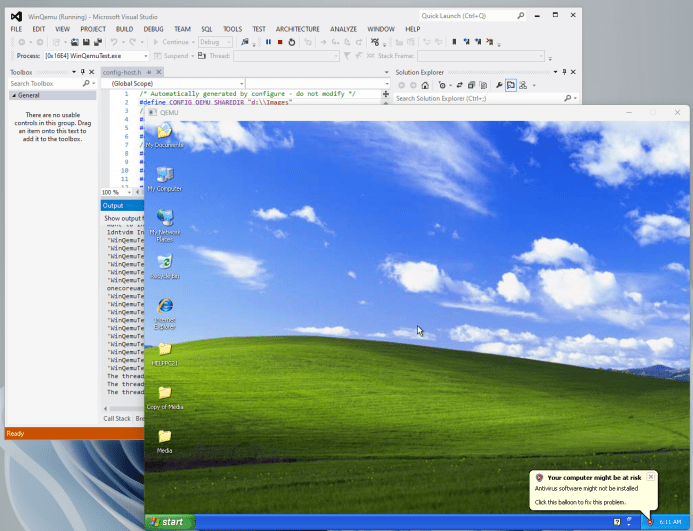Clear all bookmarks icon in toolbar
The width and height of the screenshot is (693, 531).
(x=490, y=42)
